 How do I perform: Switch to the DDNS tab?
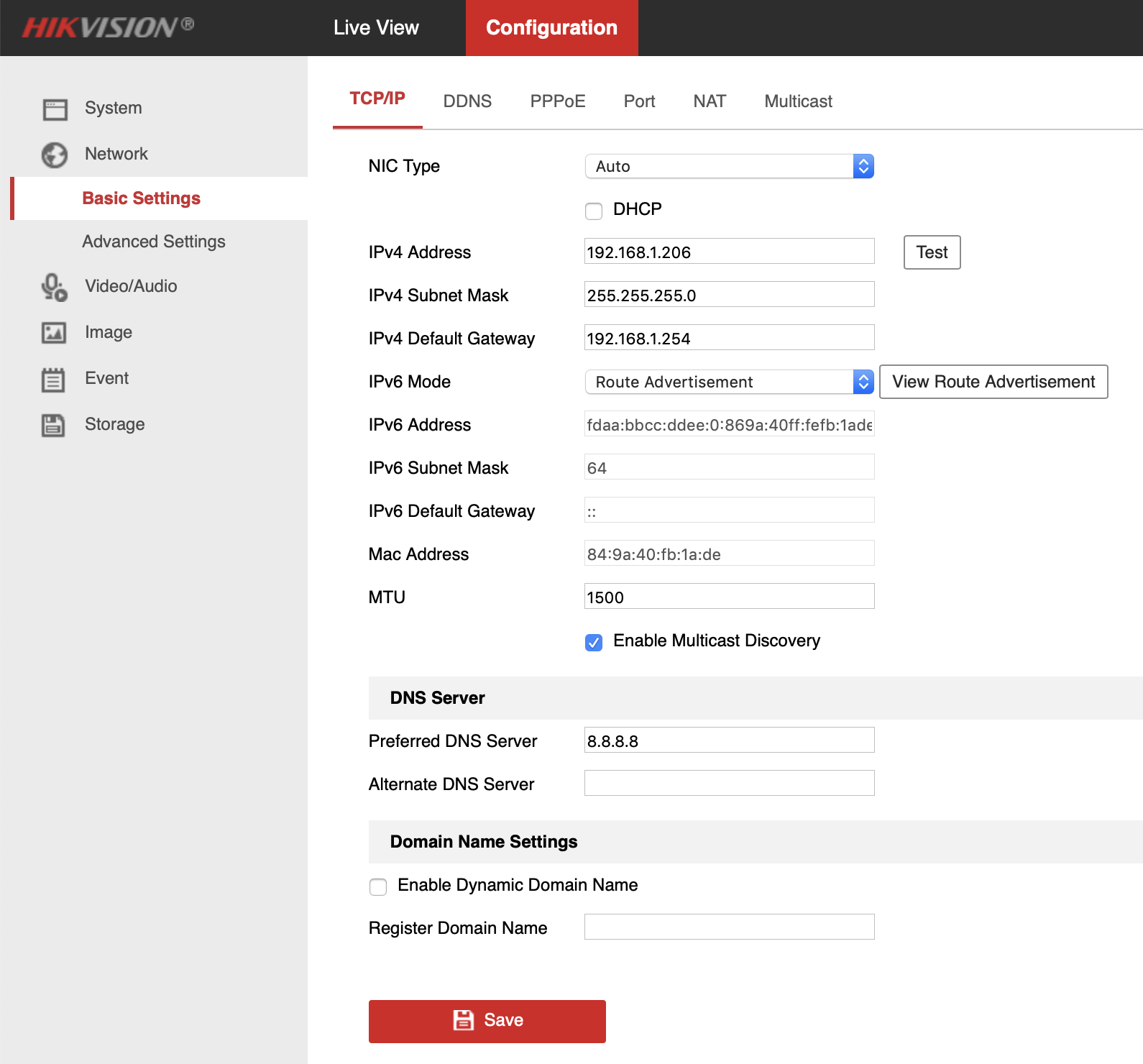(467, 101)
